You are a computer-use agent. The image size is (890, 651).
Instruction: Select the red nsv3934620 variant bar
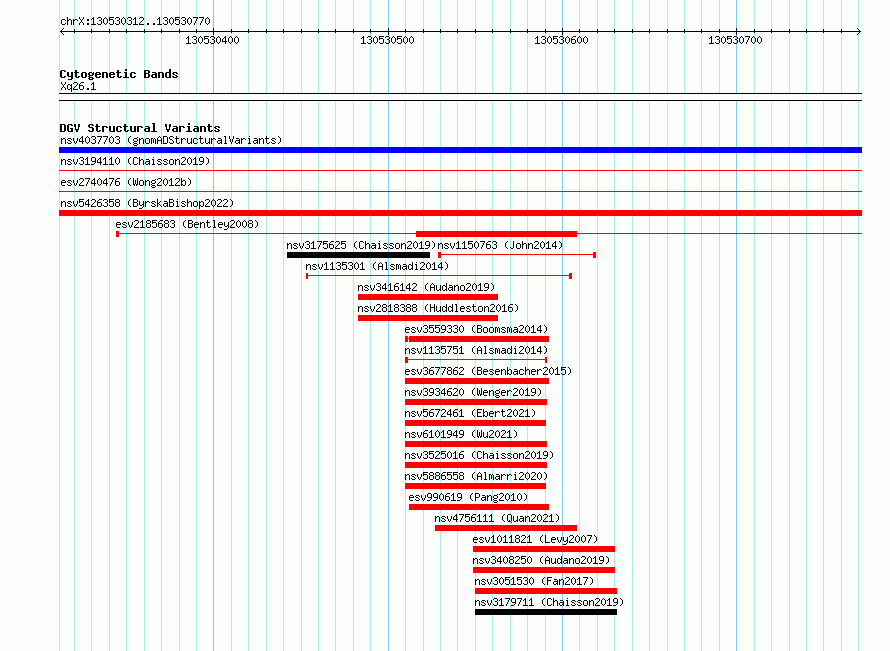coord(476,402)
